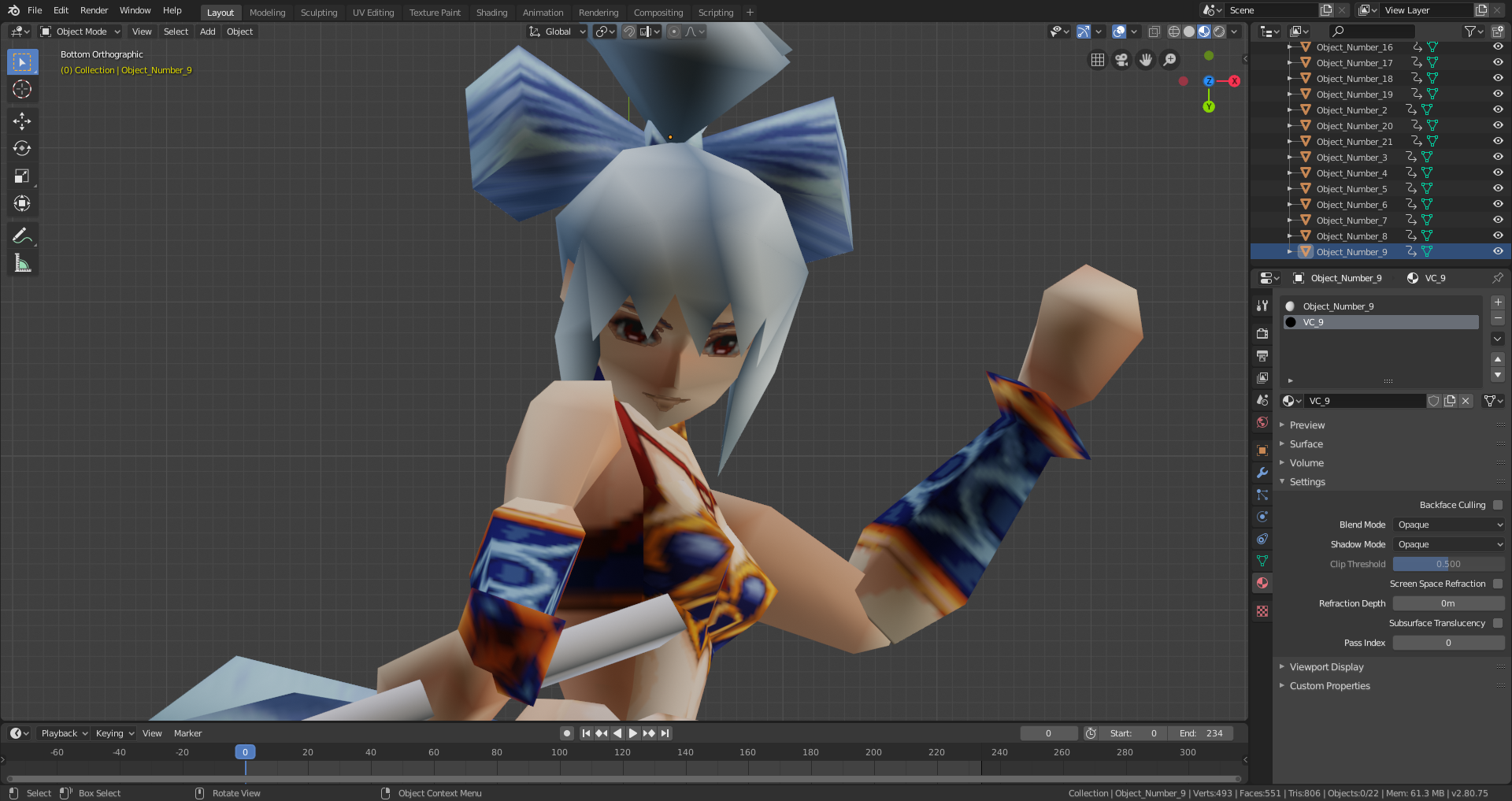Click the timeline Marker menu

(x=187, y=733)
